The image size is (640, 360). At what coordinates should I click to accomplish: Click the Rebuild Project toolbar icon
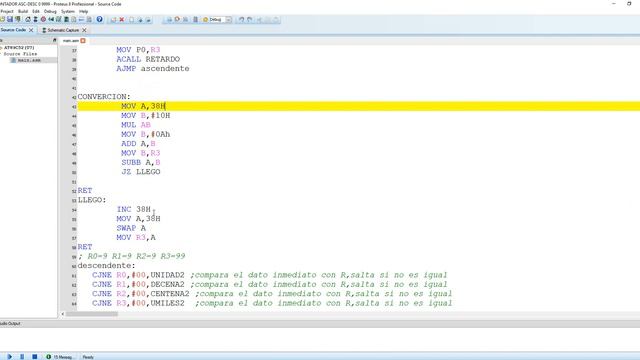(177, 19)
